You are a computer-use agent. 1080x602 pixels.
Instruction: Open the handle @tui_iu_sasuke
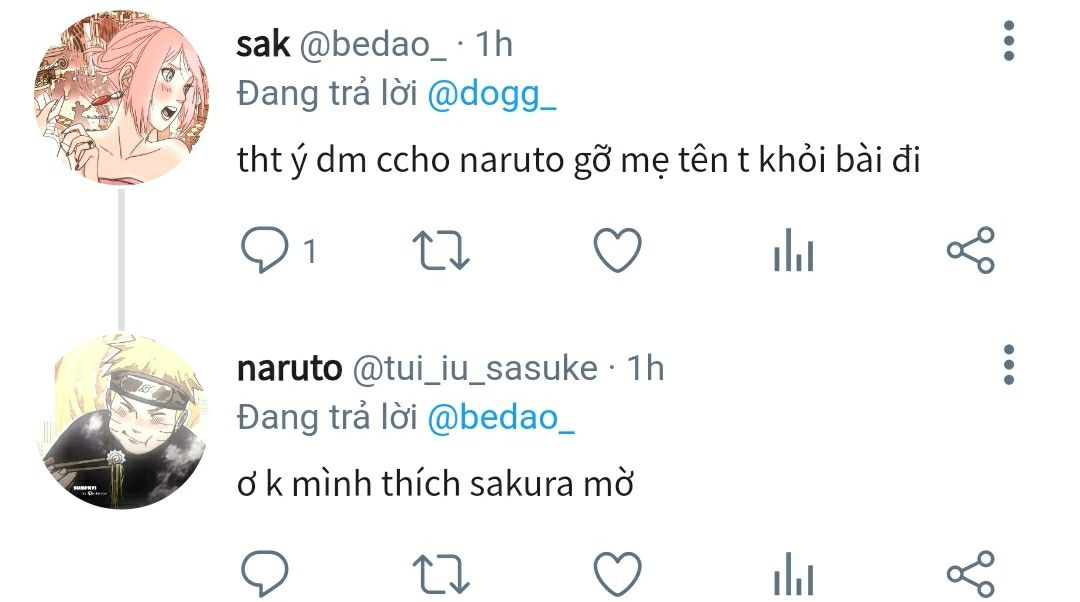click(474, 368)
